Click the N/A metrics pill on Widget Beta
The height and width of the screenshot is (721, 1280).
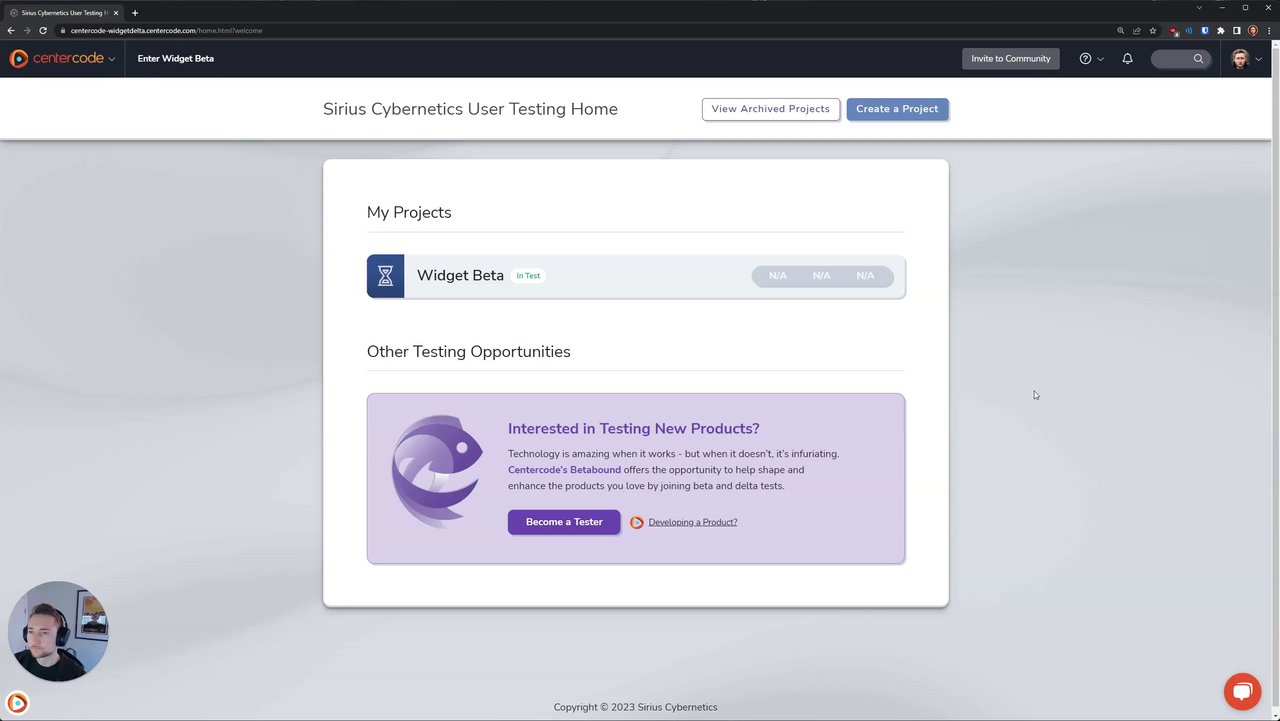pyautogui.click(x=822, y=276)
